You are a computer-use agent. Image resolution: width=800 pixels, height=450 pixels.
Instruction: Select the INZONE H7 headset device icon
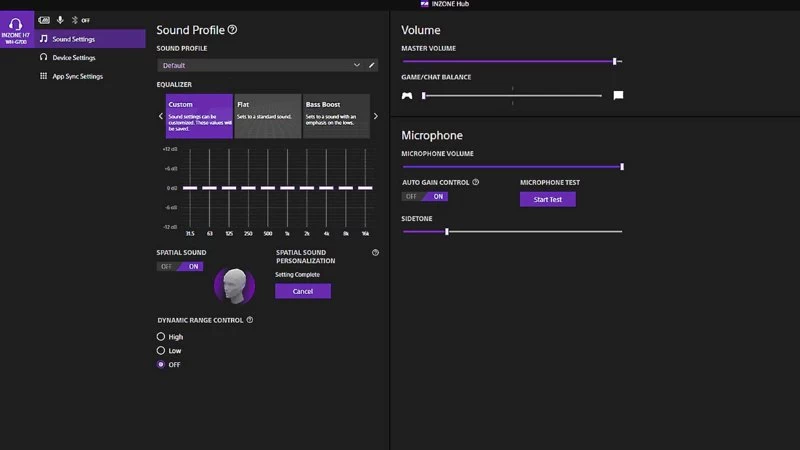click(x=17, y=29)
